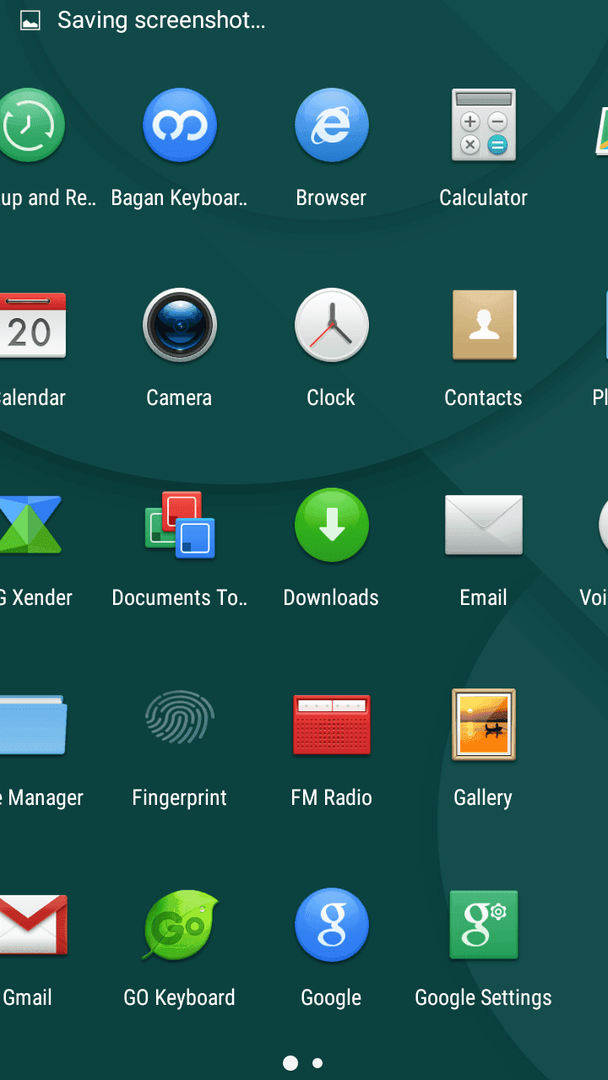Image resolution: width=608 pixels, height=1080 pixels.
Task: Tap the "Camera" label text
Action: coord(179,397)
